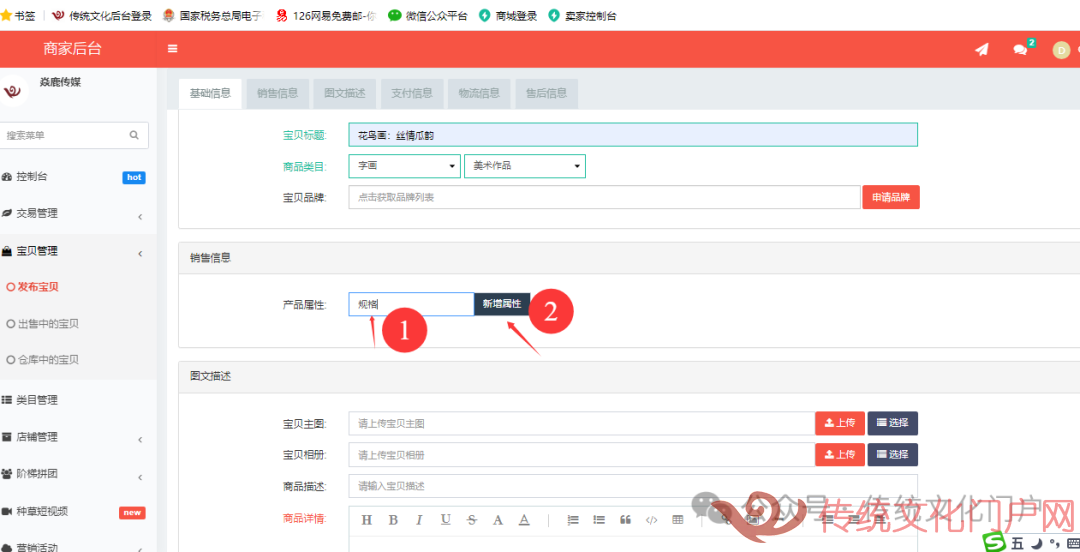Image resolution: width=1080 pixels, height=552 pixels.
Task: Open 控制台 in the sidebar
Action: point(78,177)
